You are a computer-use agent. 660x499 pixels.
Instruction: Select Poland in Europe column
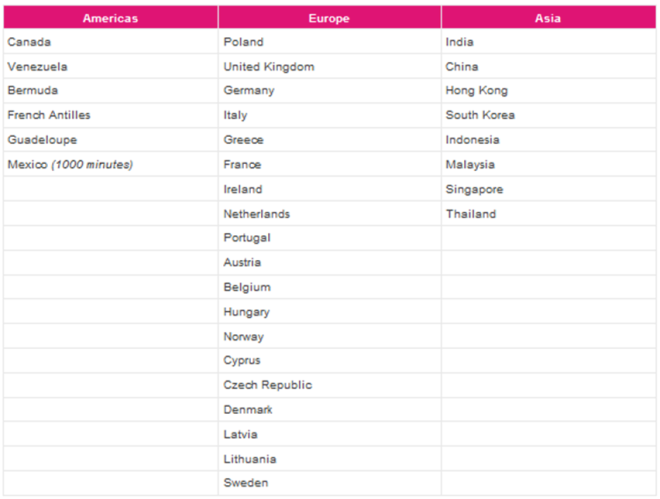click(x=244, y=42)
